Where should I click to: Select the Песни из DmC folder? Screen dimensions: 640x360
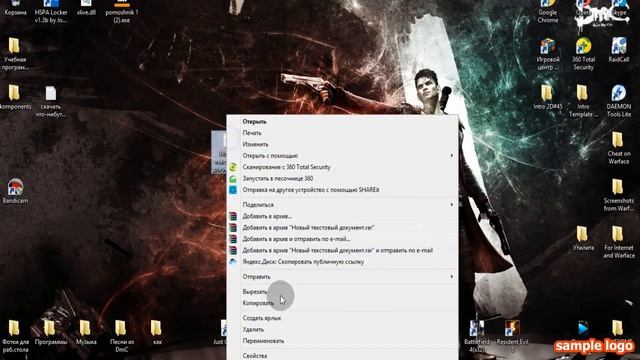point(121,336)
